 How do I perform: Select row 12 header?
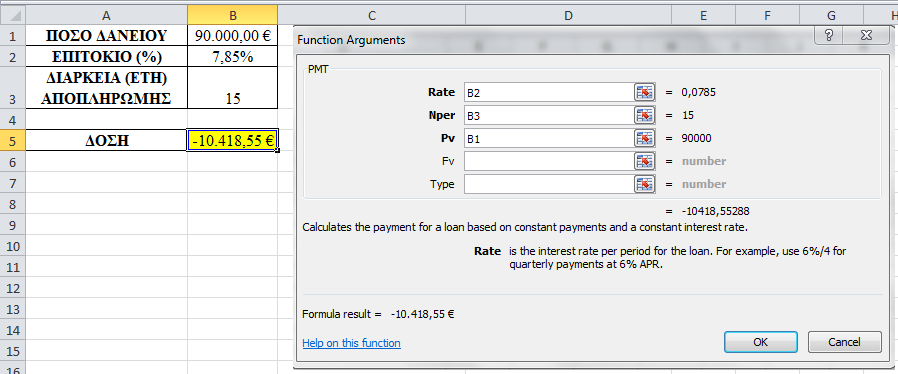(13, 288)
